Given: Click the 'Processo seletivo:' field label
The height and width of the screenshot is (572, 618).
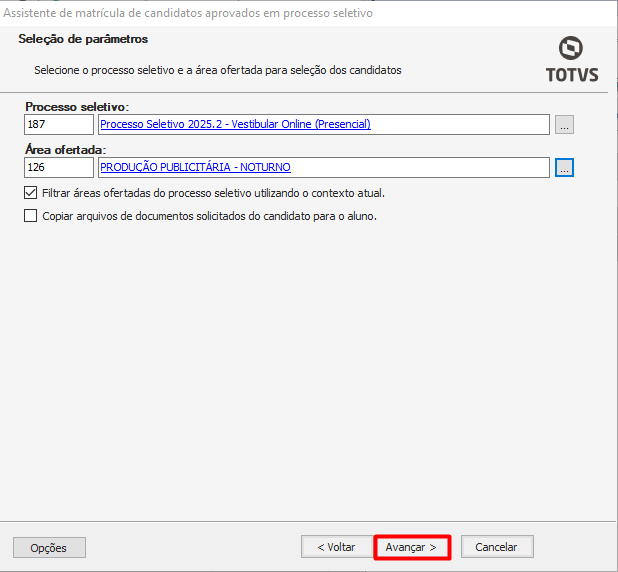Looking at the screenshot, I should click(x=78, y=107).
